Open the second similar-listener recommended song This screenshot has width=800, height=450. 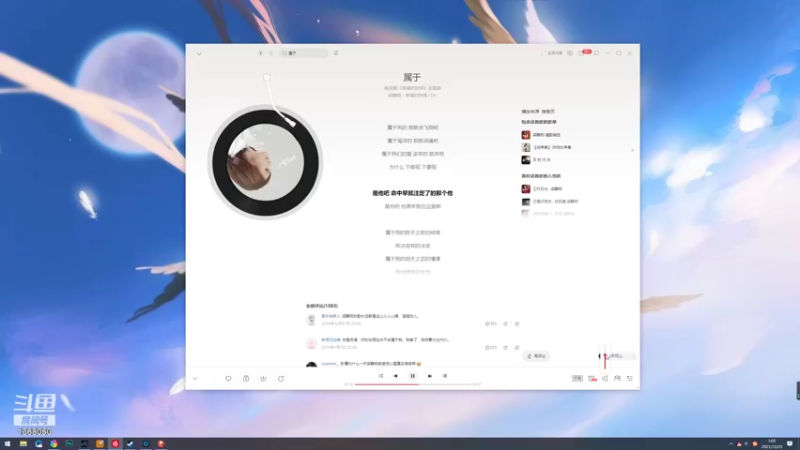551,202
